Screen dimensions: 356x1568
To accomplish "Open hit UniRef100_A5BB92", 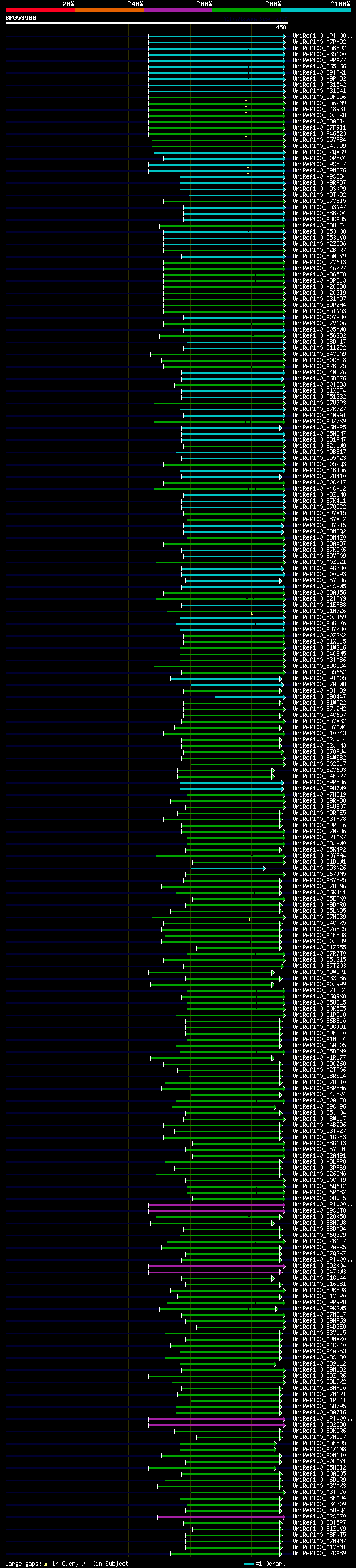I will coord(319,48).
